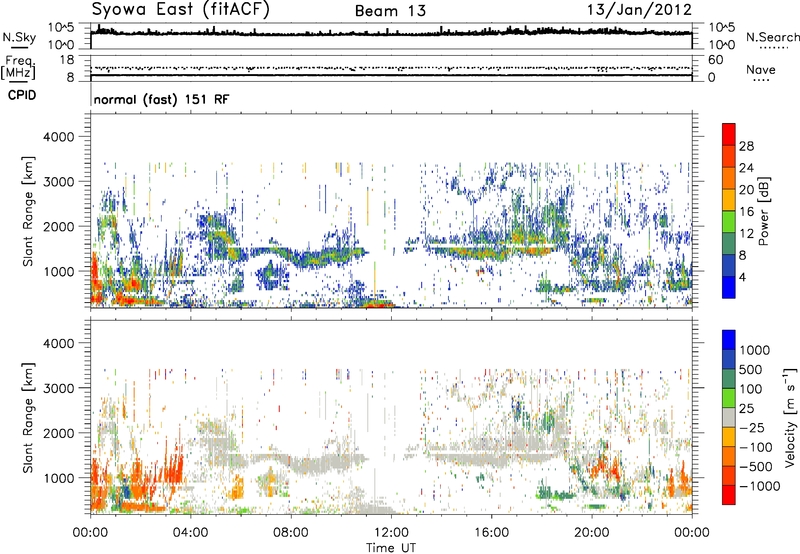Screen dimensions: 800x554
Task: Click the "28" power color bar label
Action: pos(746,146)
